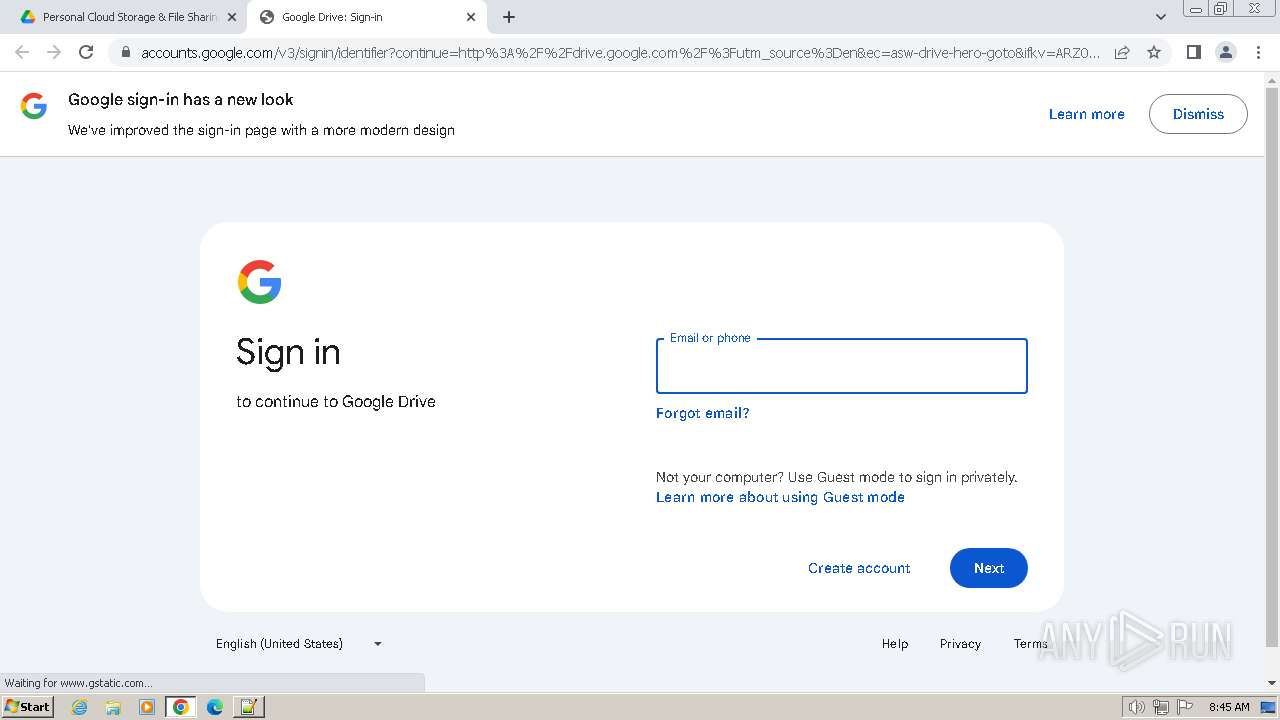This screenshot has width=1280, height=720.
Task: Open Learn more link in the banner
Action: (x=1086, y=114)
